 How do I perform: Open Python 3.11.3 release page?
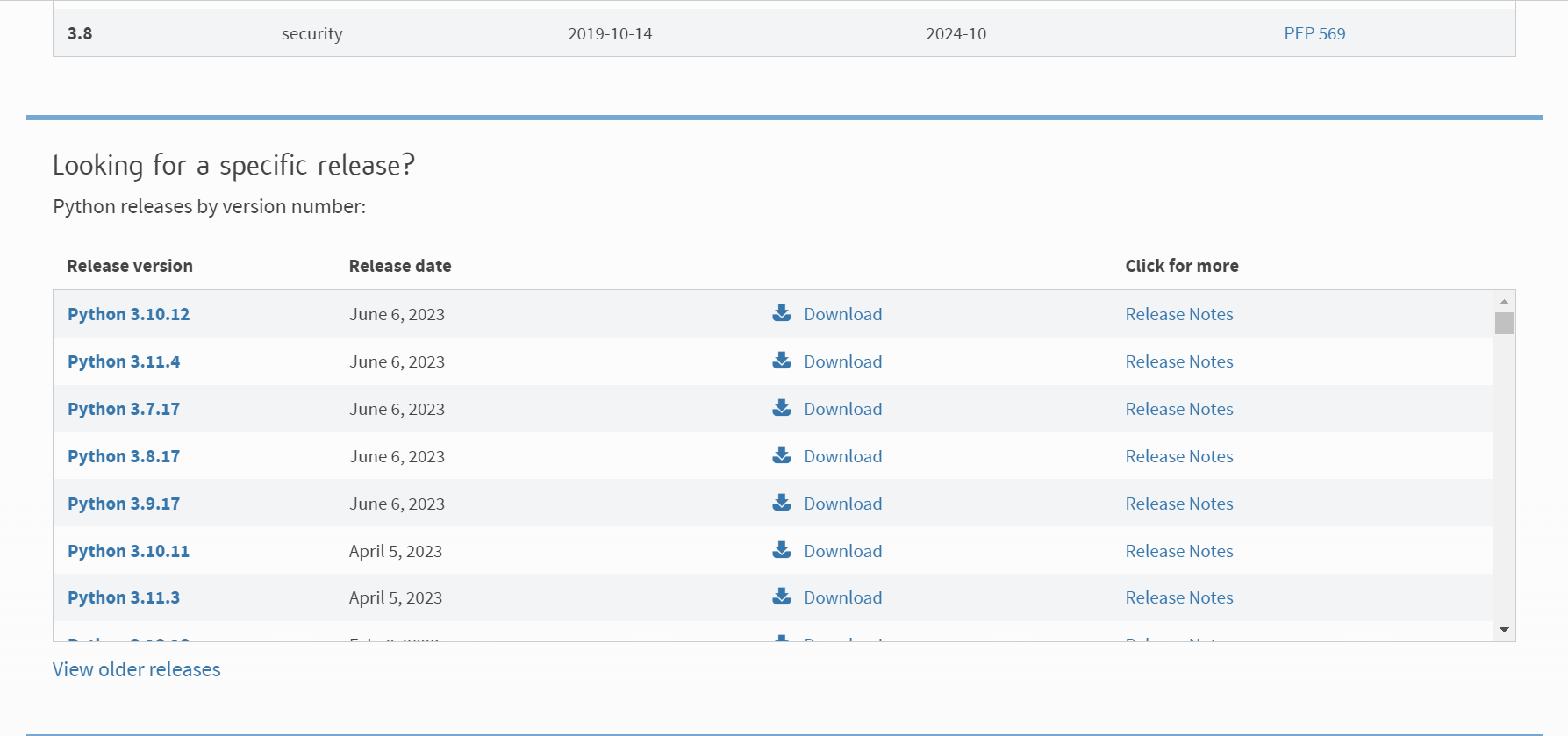124,597
